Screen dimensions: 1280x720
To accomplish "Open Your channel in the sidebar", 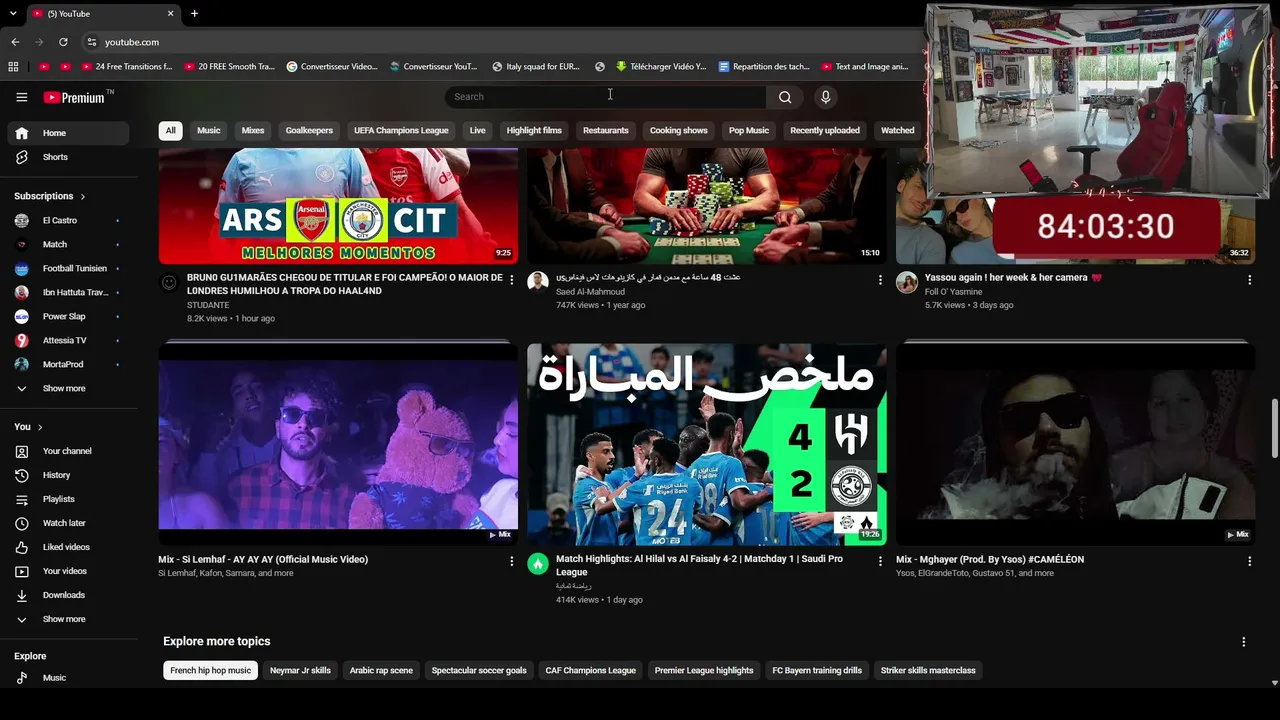I will coord(68,451).
